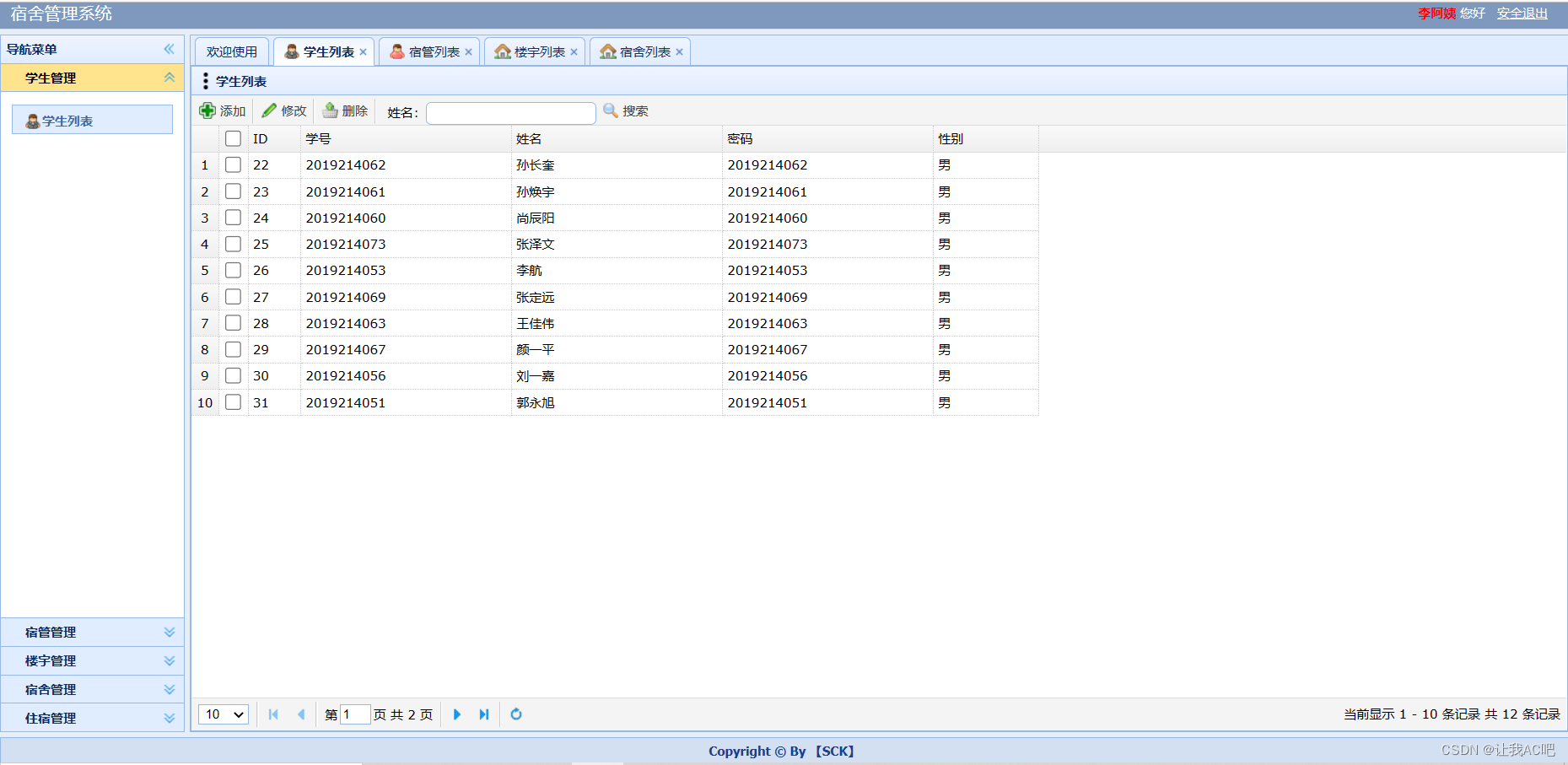Click dorm manager icon on 宿管列表 tab
Viewport: 1568px width, 765px height.
coord(397,51)
